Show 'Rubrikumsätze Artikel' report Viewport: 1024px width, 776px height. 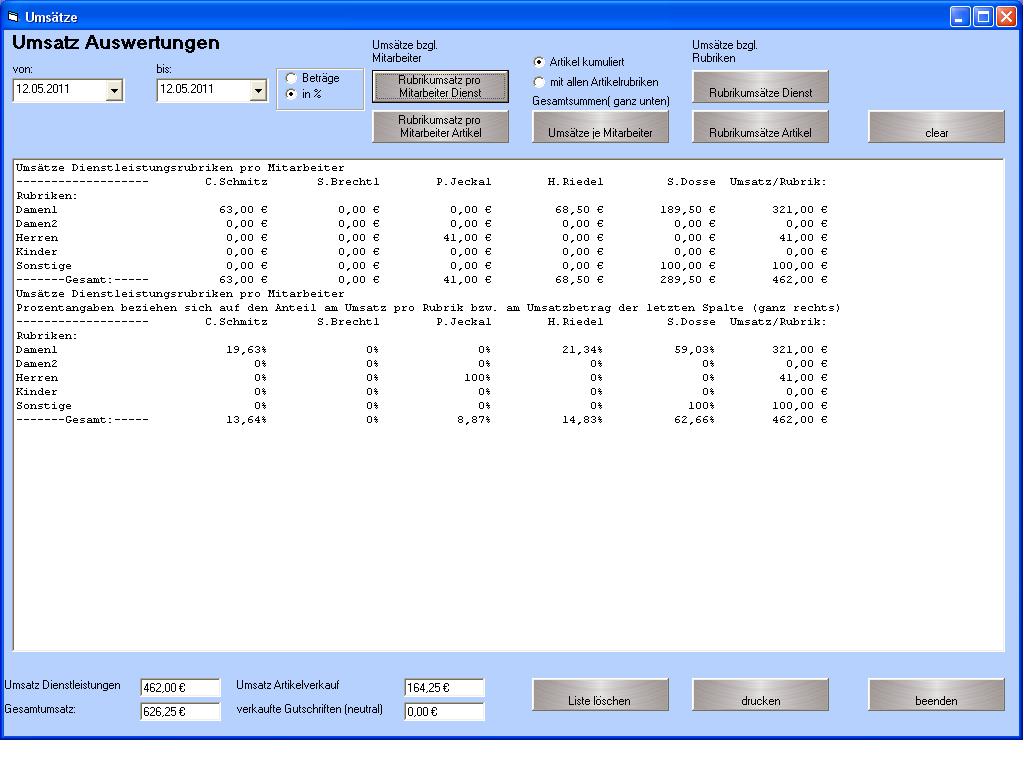click(760, 127)
